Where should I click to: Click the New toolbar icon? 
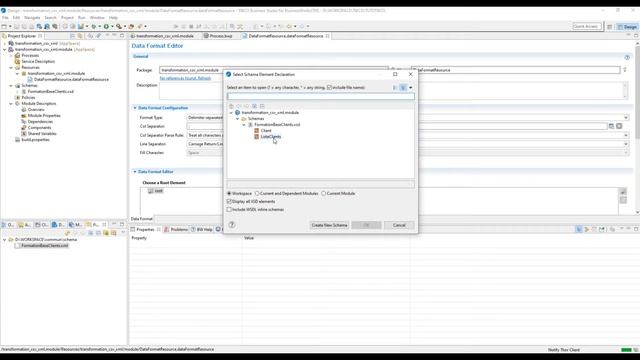(x=4, y=27)
